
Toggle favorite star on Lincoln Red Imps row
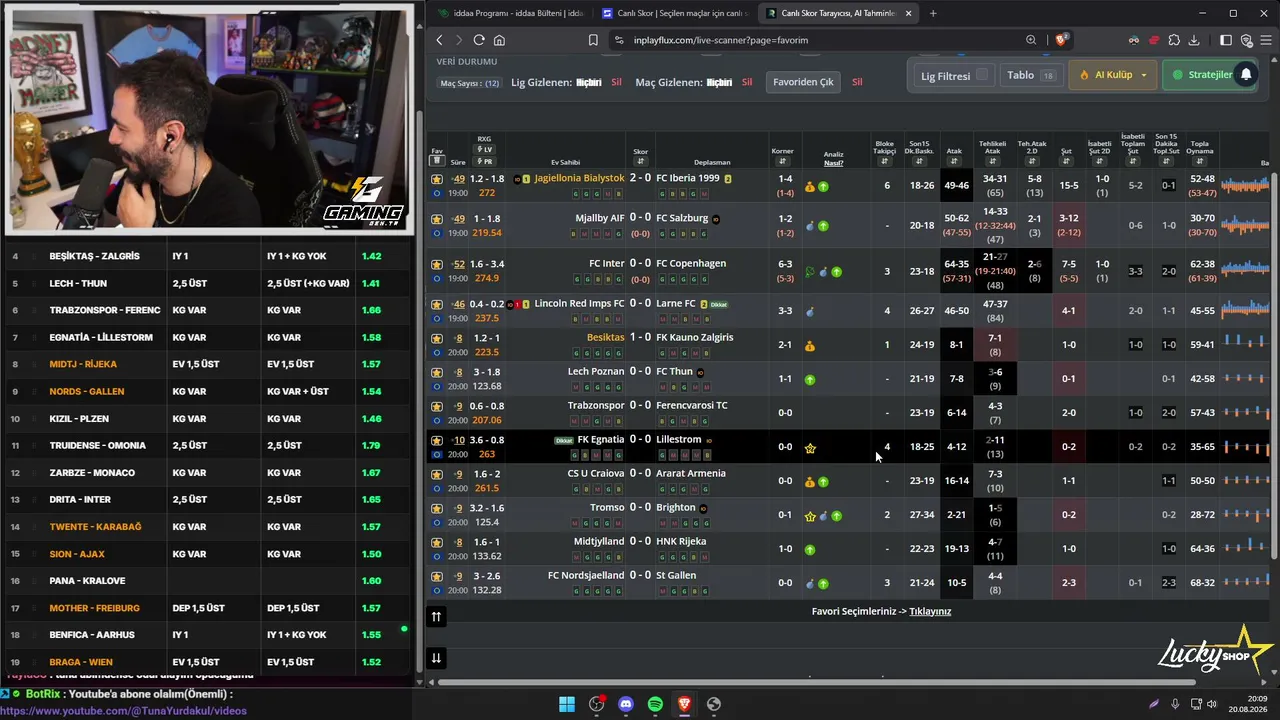[x=437, y=304]
